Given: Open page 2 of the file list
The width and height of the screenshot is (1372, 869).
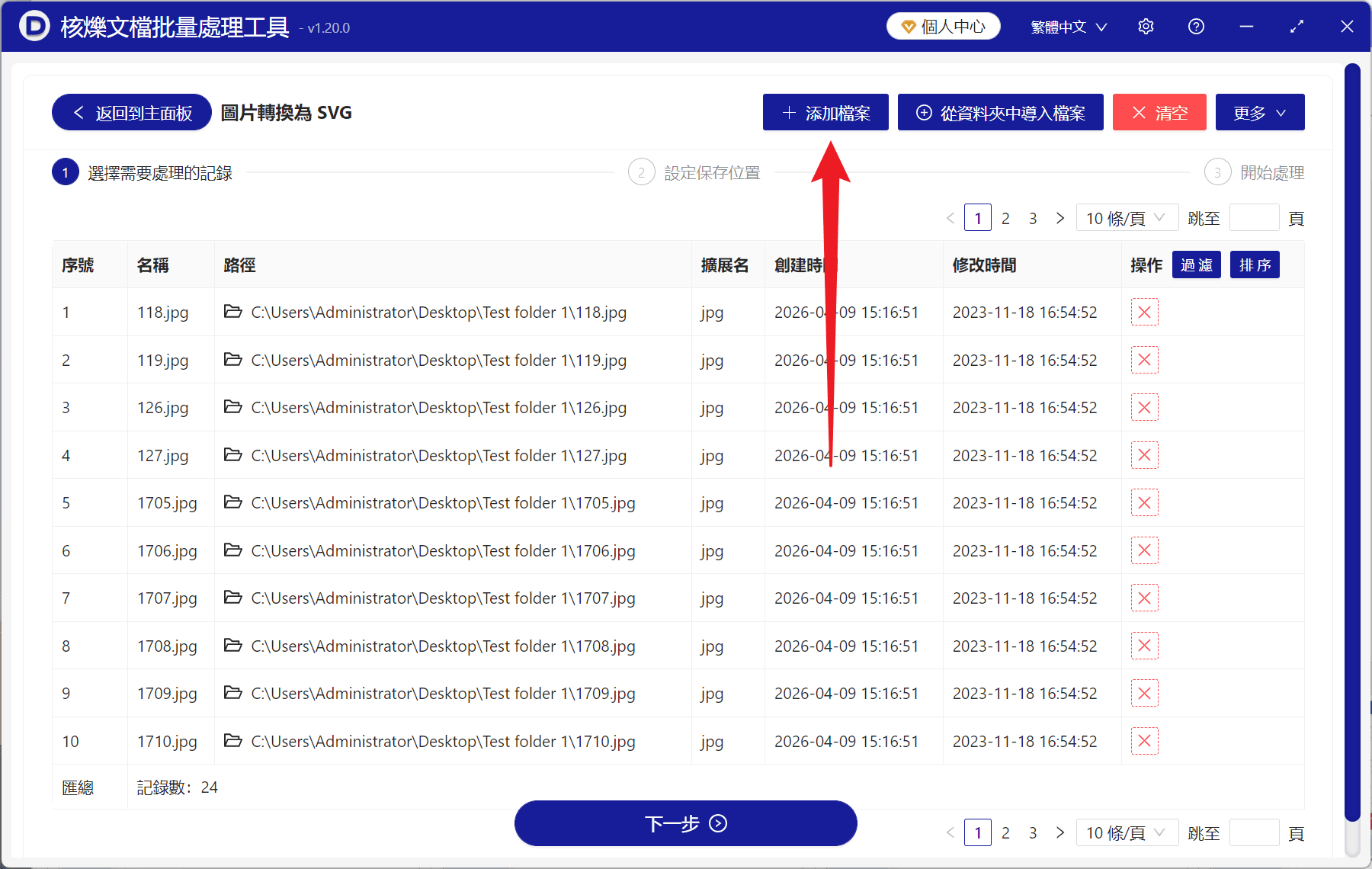Looking at the screenshot, I should point(1005,217).
